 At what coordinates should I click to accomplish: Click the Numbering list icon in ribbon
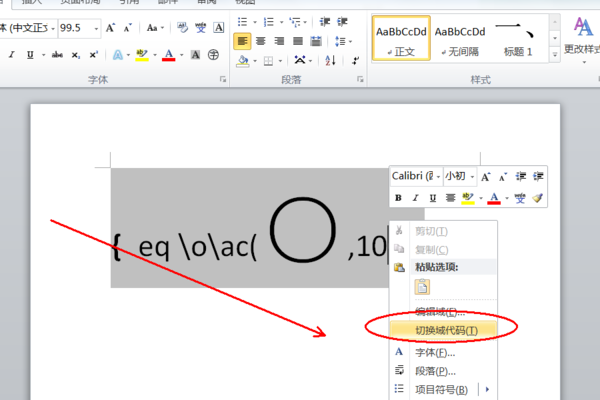269,22
